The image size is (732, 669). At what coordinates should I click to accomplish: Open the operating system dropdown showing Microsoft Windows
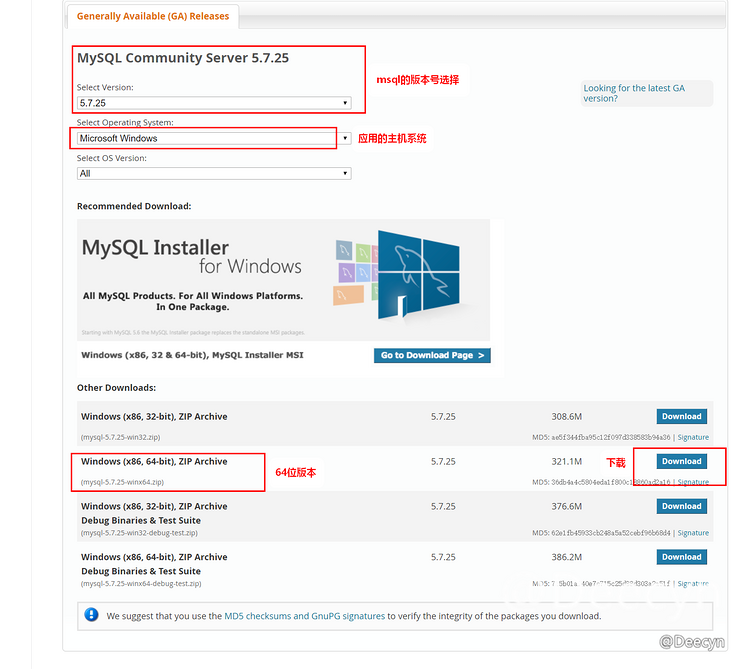click(214, 138)
